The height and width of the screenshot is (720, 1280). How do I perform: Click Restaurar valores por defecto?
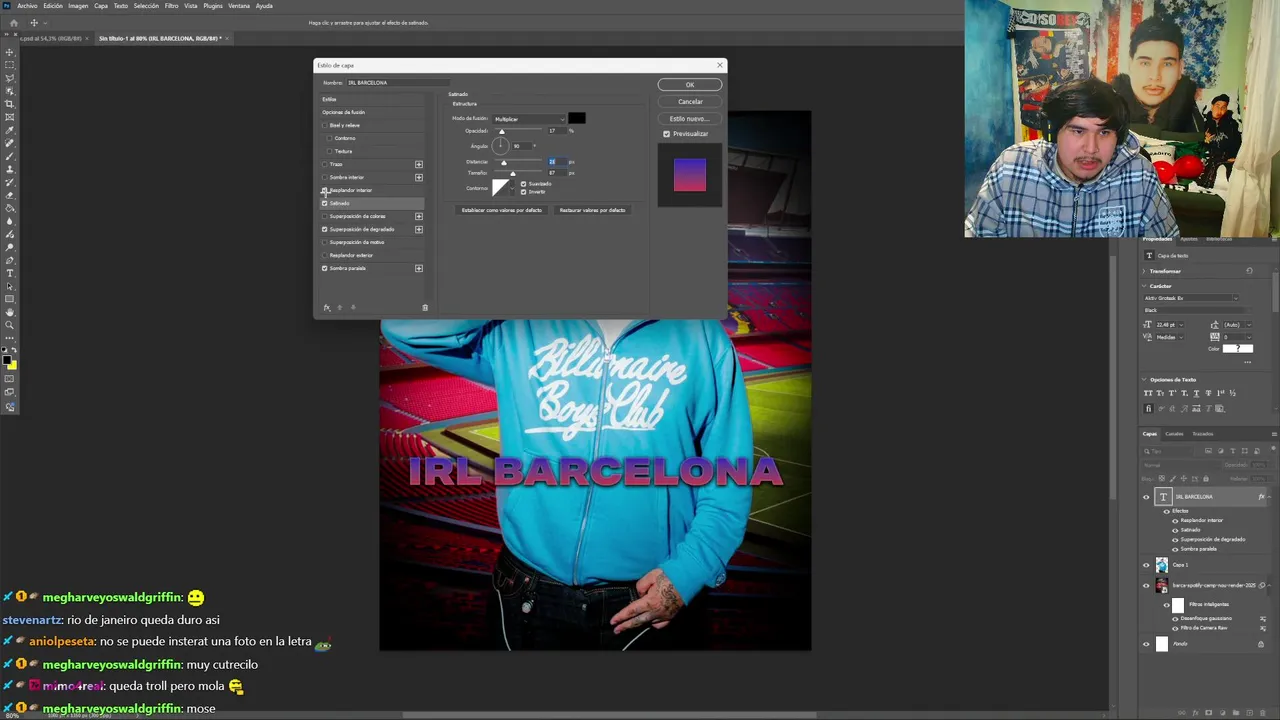(x=592, y=210)
